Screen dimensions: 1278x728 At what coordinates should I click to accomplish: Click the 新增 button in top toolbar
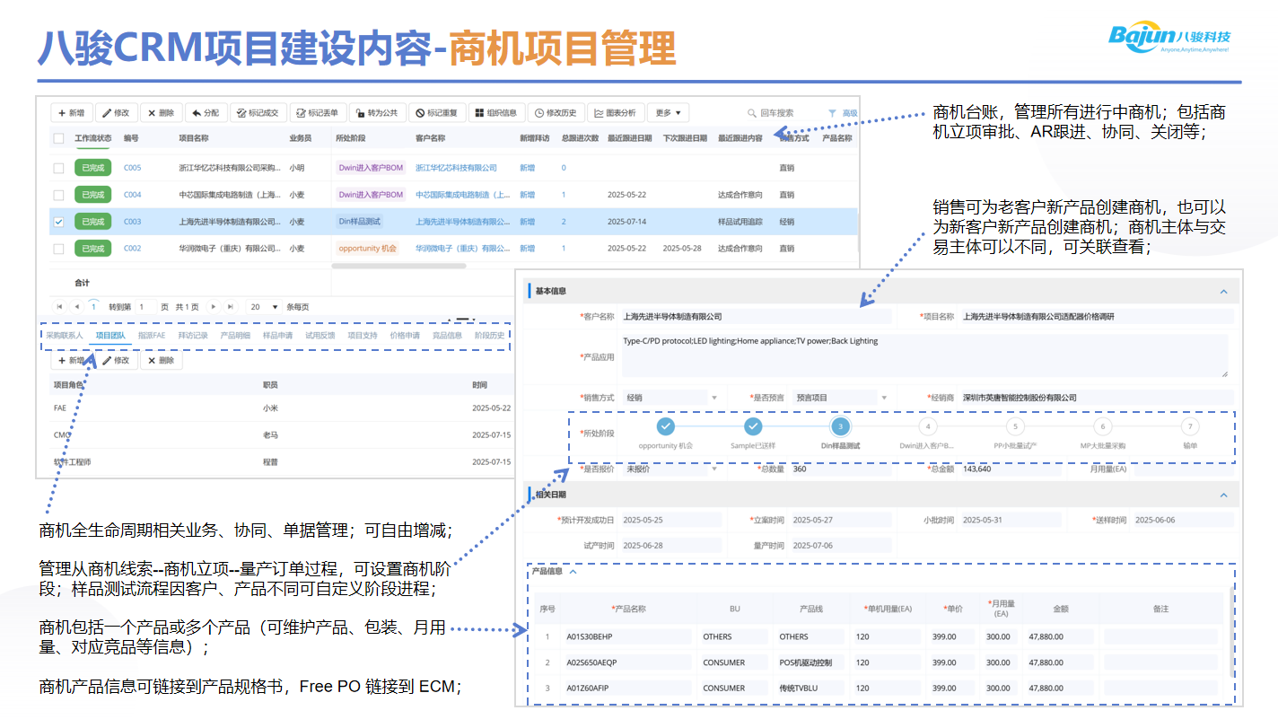click(71, 113)
